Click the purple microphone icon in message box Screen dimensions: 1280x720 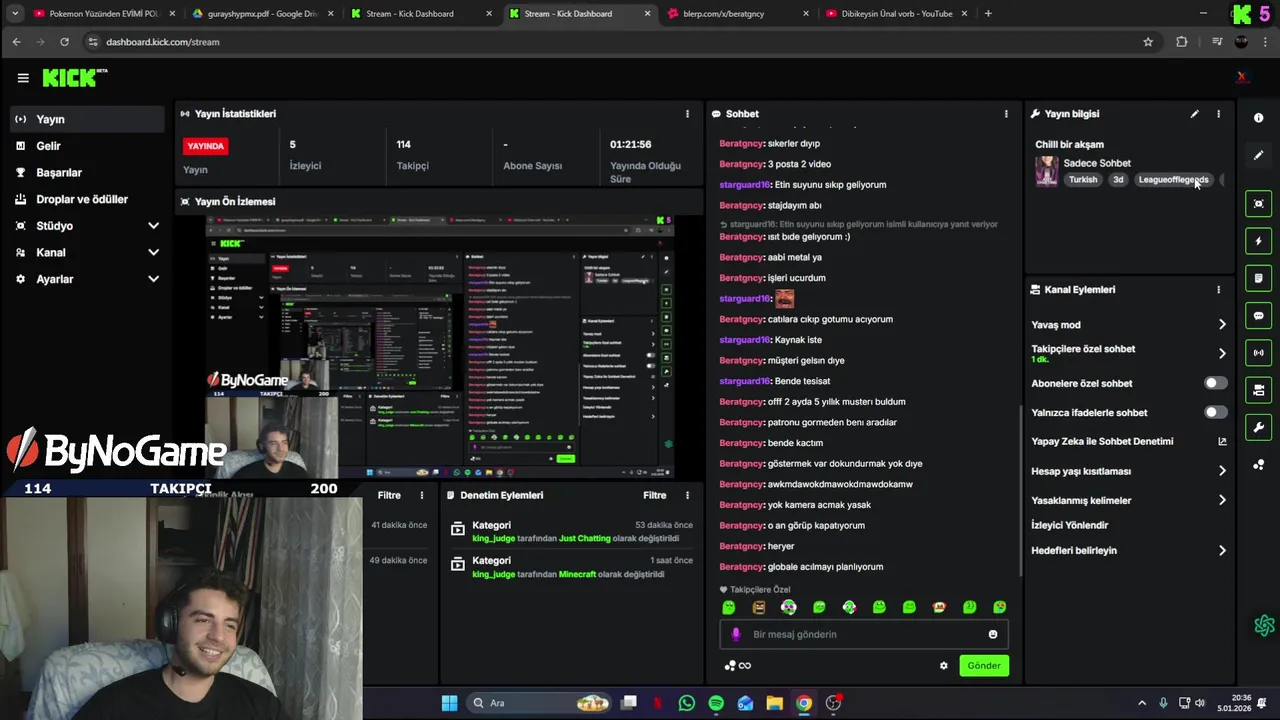(x=736, y=634)
